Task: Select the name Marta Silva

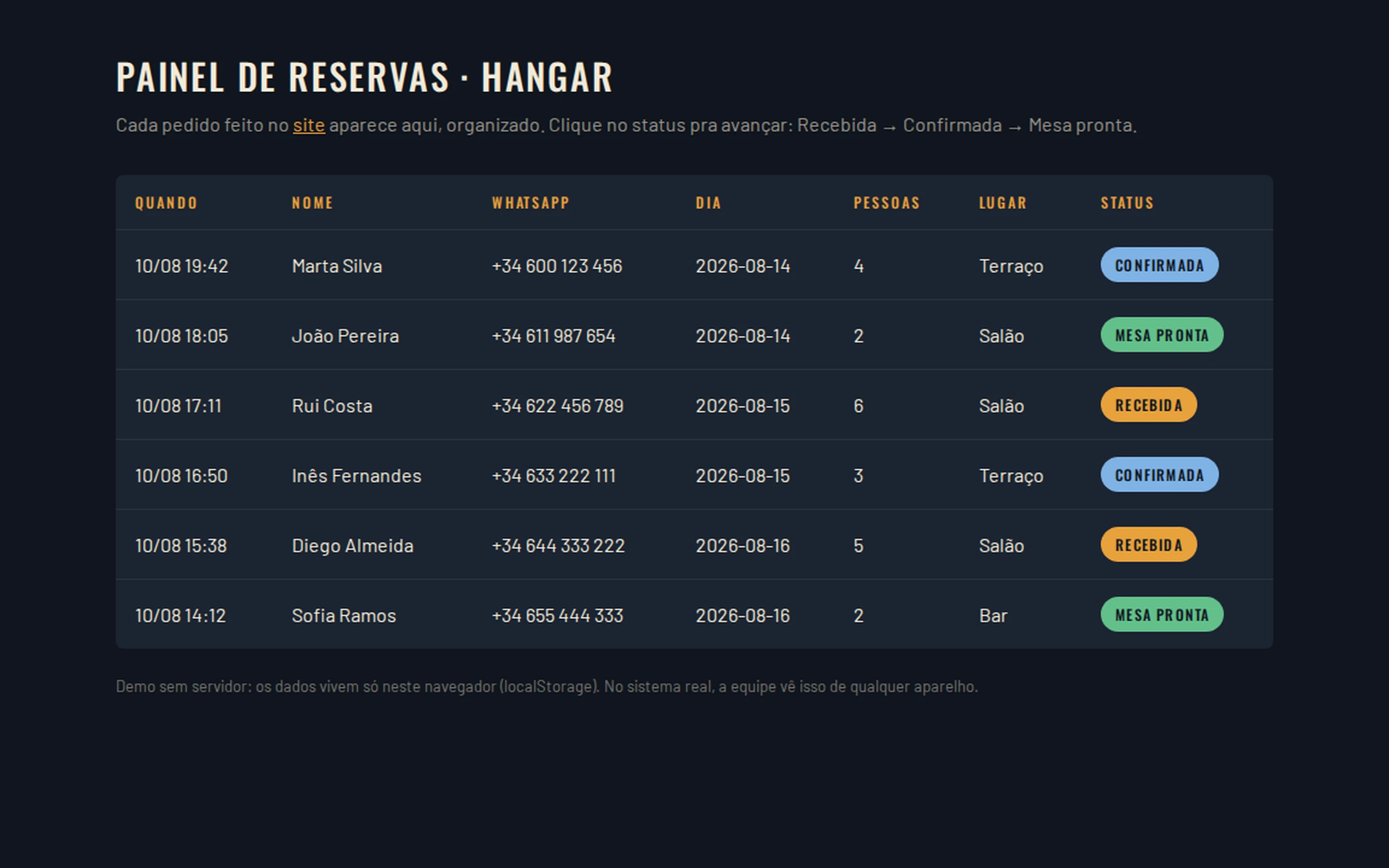Action: (x=337, y=266)
